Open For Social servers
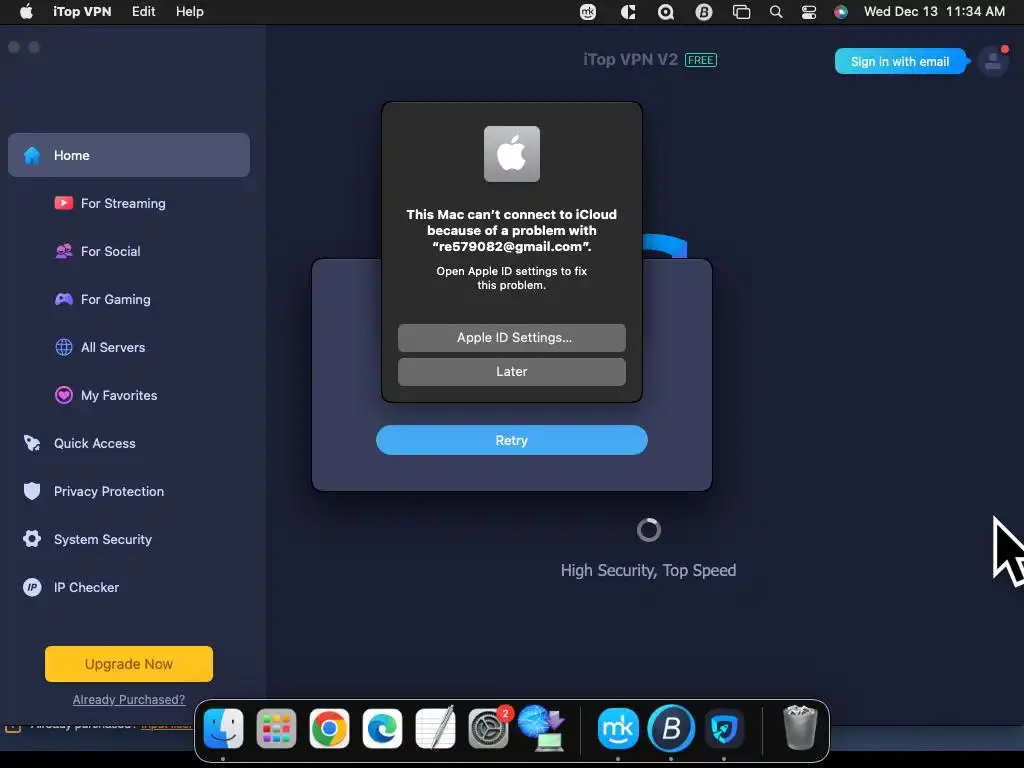1024x768 pixels. click(x=110, y=251)
